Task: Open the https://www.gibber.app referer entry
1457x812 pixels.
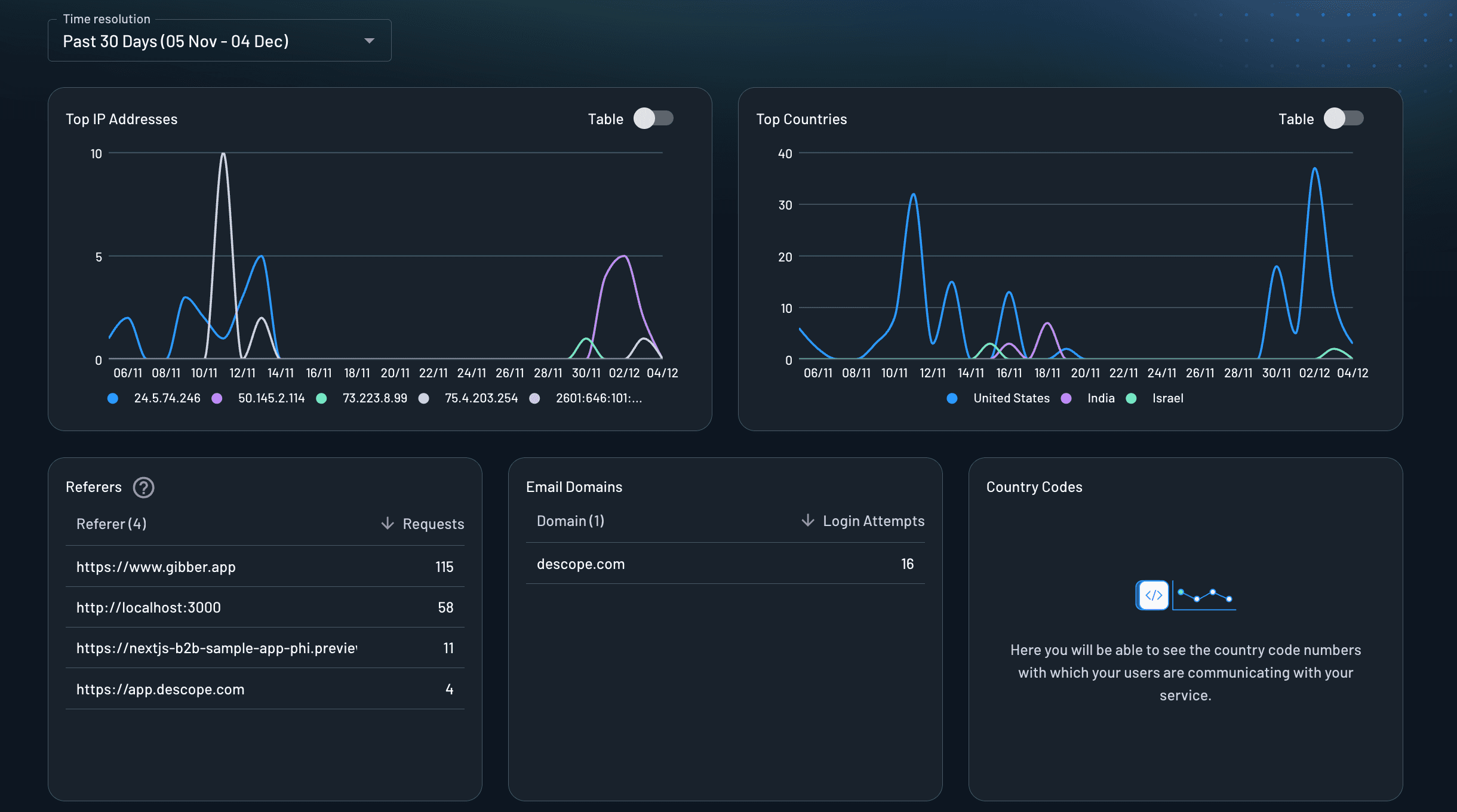Action: click(x=156, y=567)
